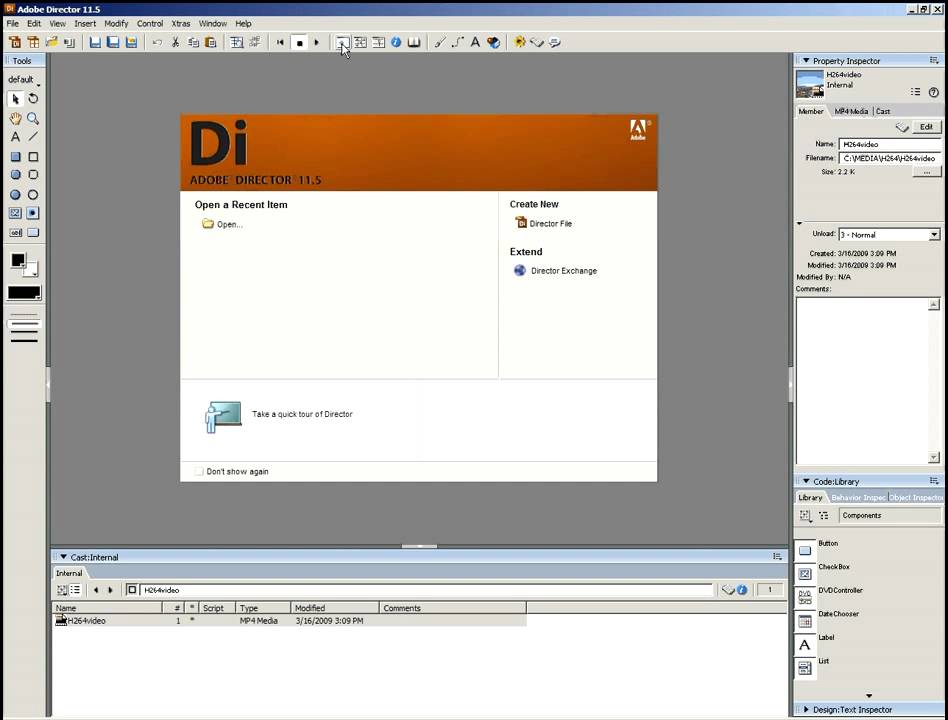Screen dimensions: 948x720
Task: Click Open... under Open a Recent Item
Action: point(222,224)
